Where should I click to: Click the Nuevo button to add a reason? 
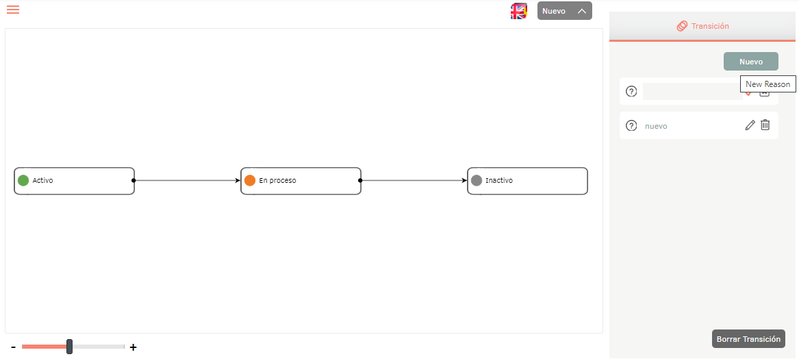point(751,61)
